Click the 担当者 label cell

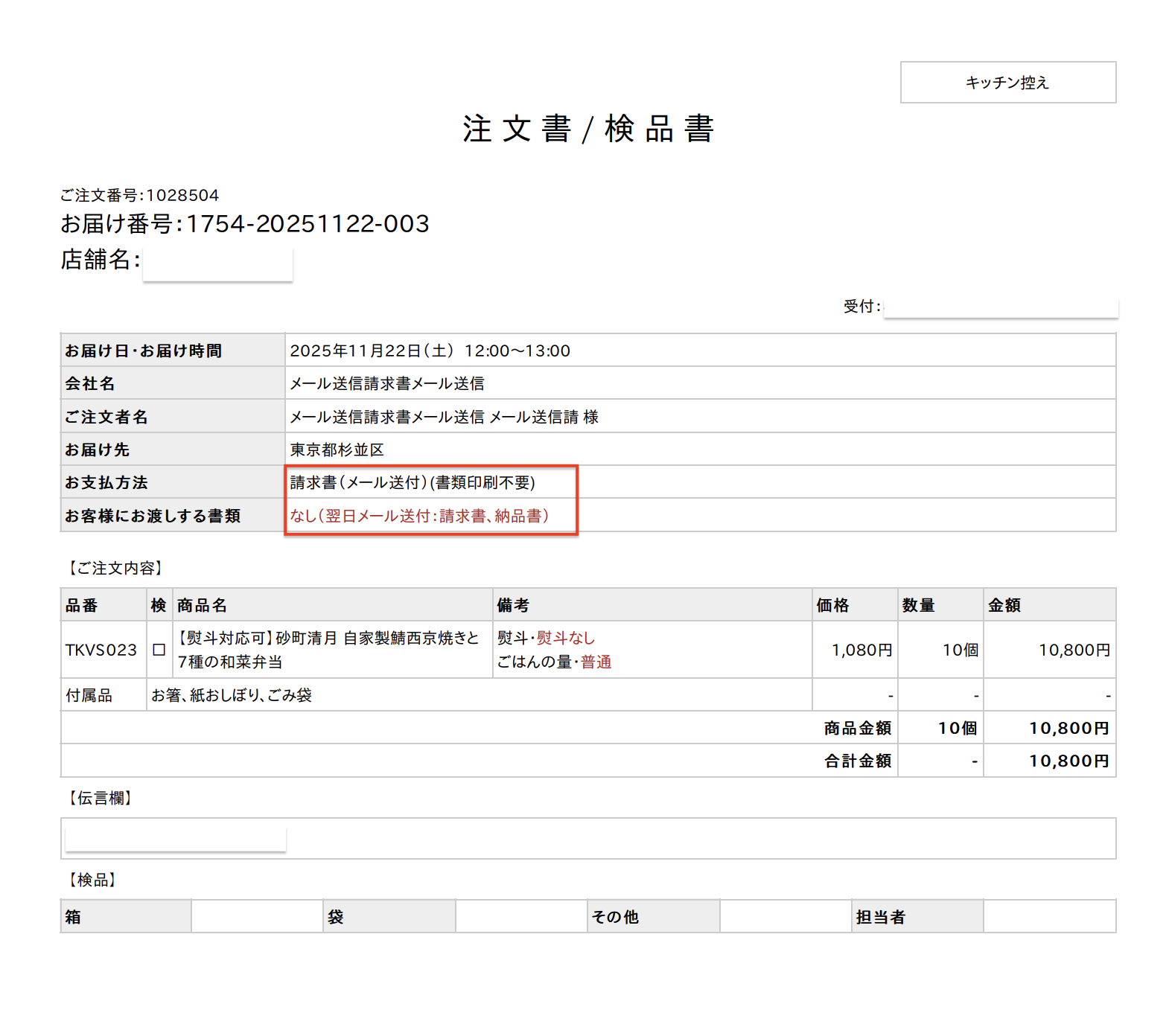tap(917, 916)
